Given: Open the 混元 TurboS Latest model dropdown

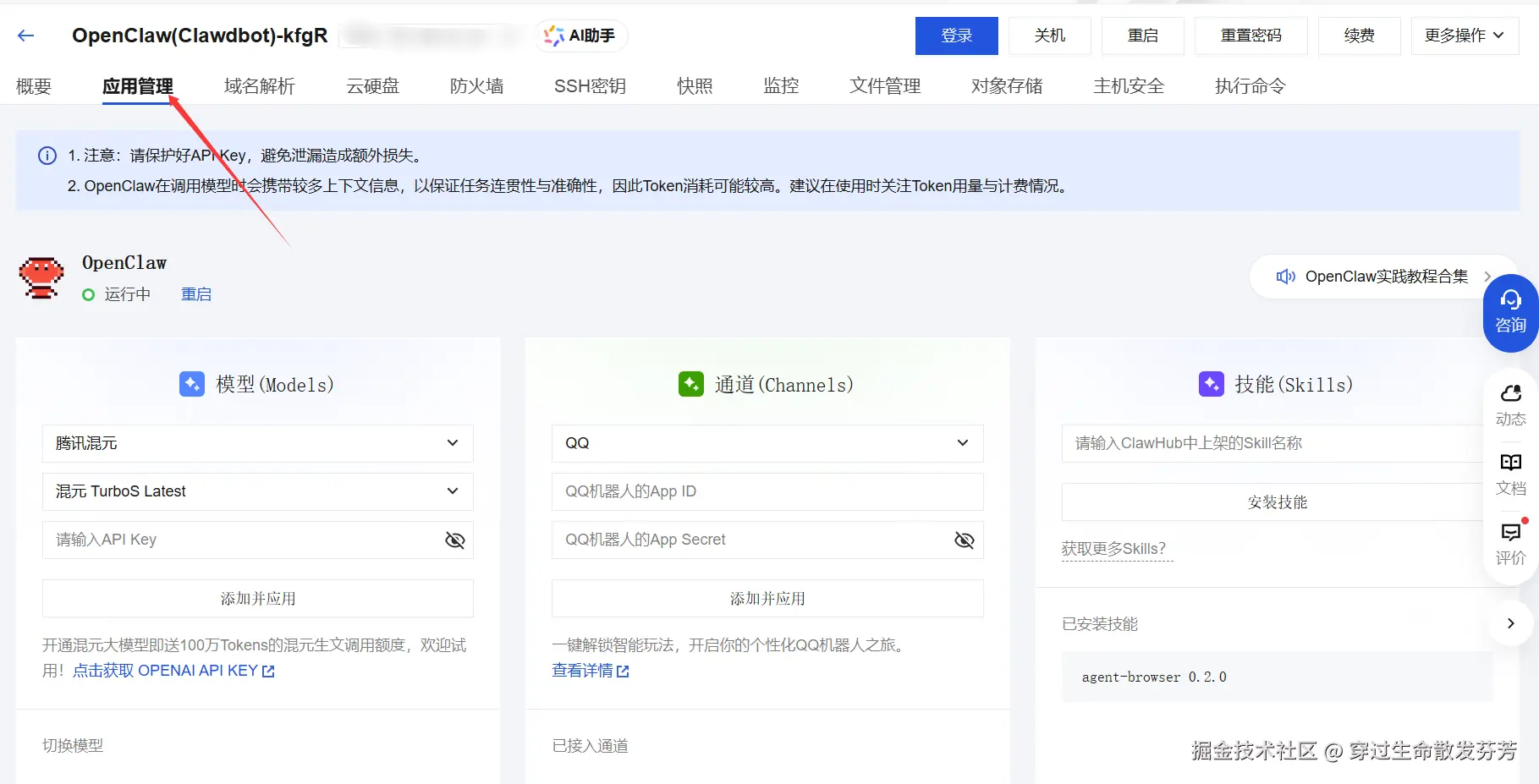Looking at the screenshot, I should [x=258, y=491].
